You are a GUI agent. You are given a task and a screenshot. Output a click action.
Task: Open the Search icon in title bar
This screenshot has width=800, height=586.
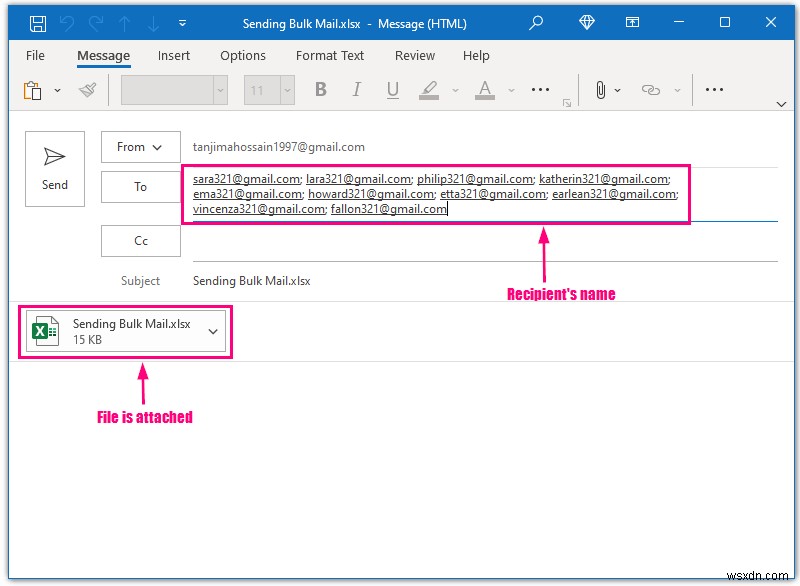(536, 21)
